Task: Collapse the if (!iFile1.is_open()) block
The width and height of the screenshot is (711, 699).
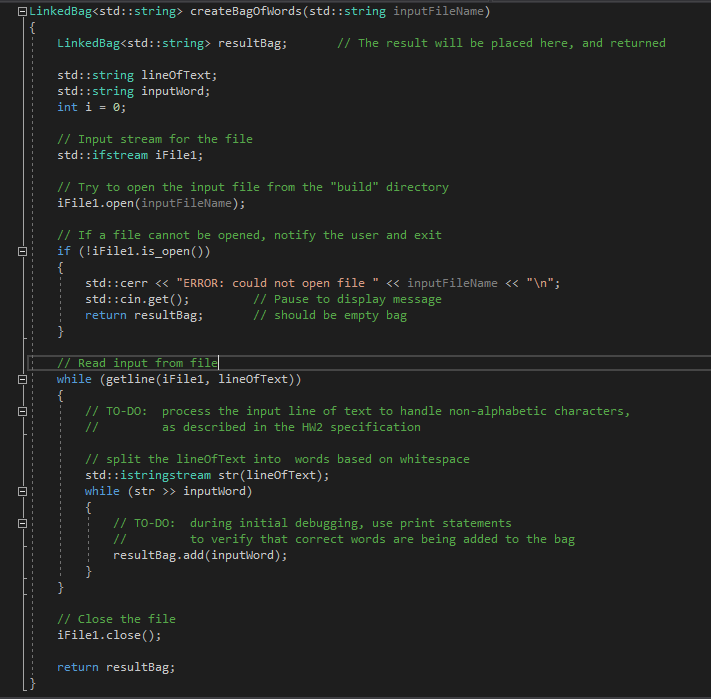Action: point(22,251)
